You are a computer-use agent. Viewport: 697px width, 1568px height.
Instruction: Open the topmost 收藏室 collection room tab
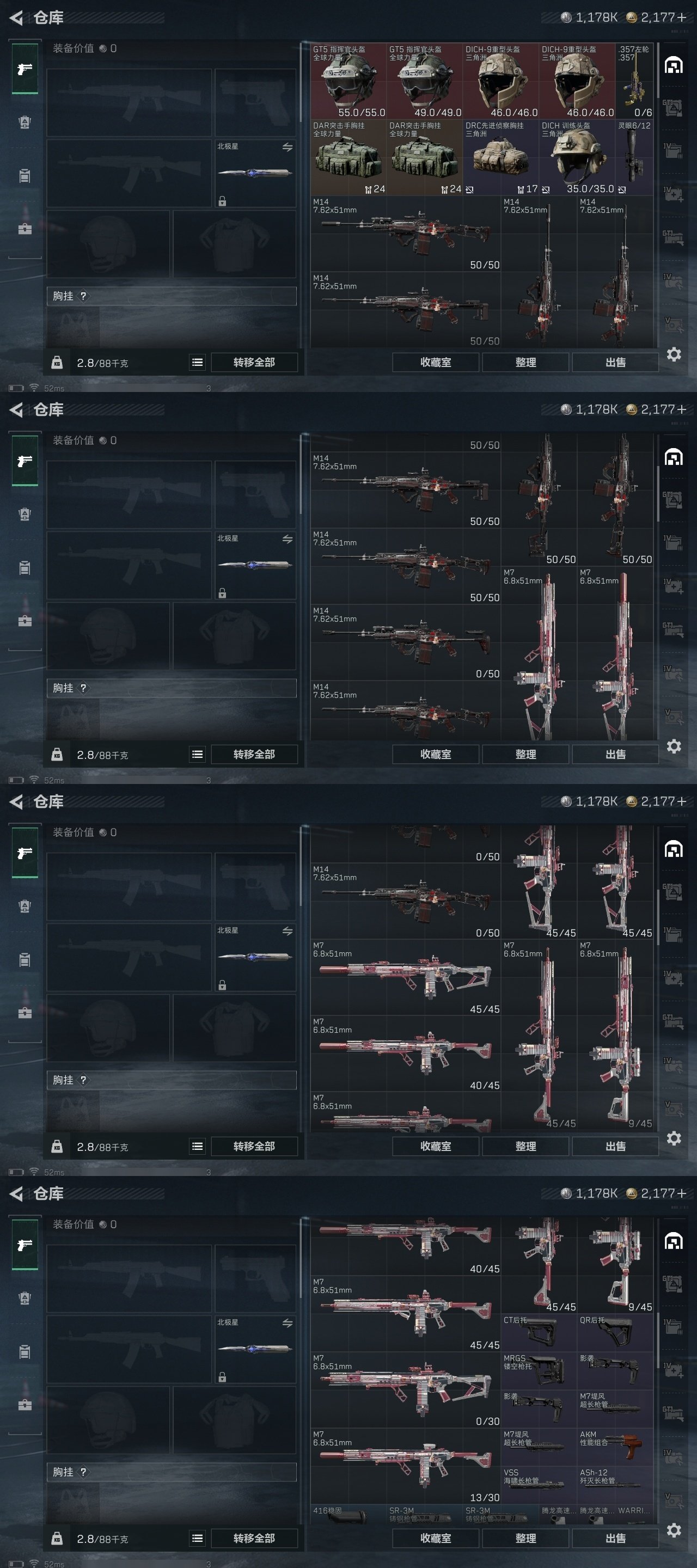pyautogui.click(x=436, y=362)
